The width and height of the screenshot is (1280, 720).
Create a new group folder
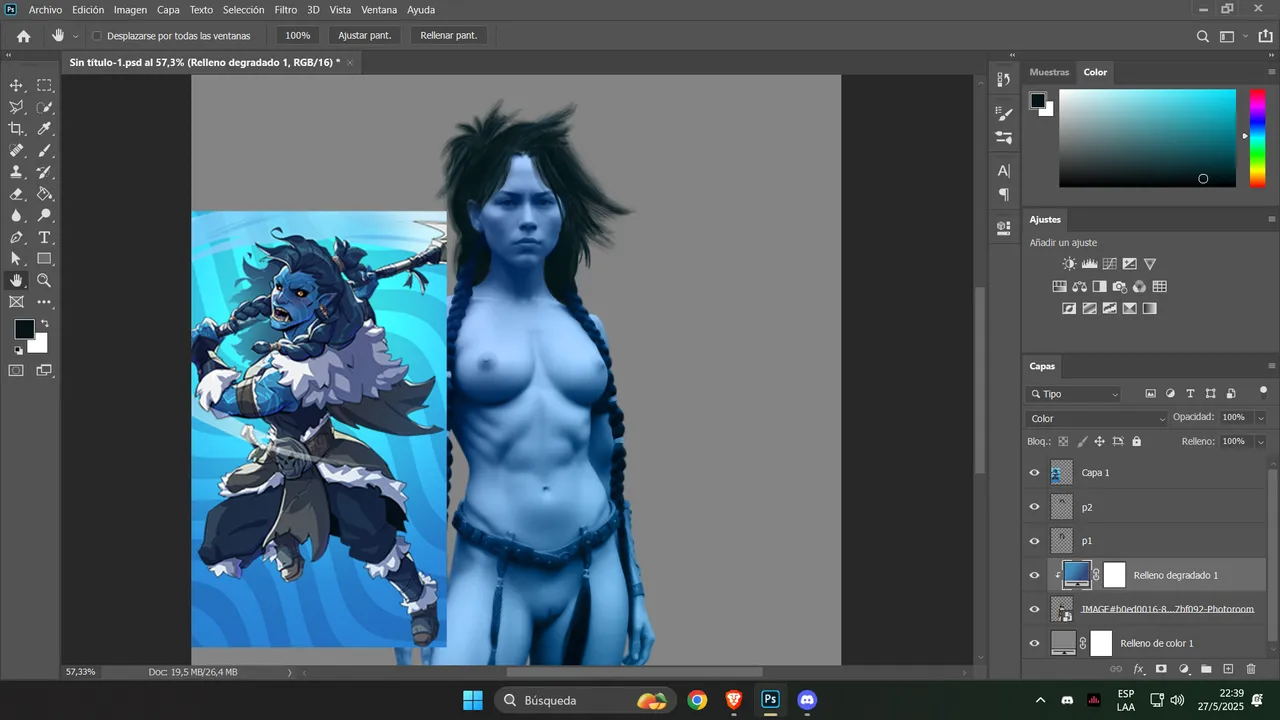[1206, 669]
